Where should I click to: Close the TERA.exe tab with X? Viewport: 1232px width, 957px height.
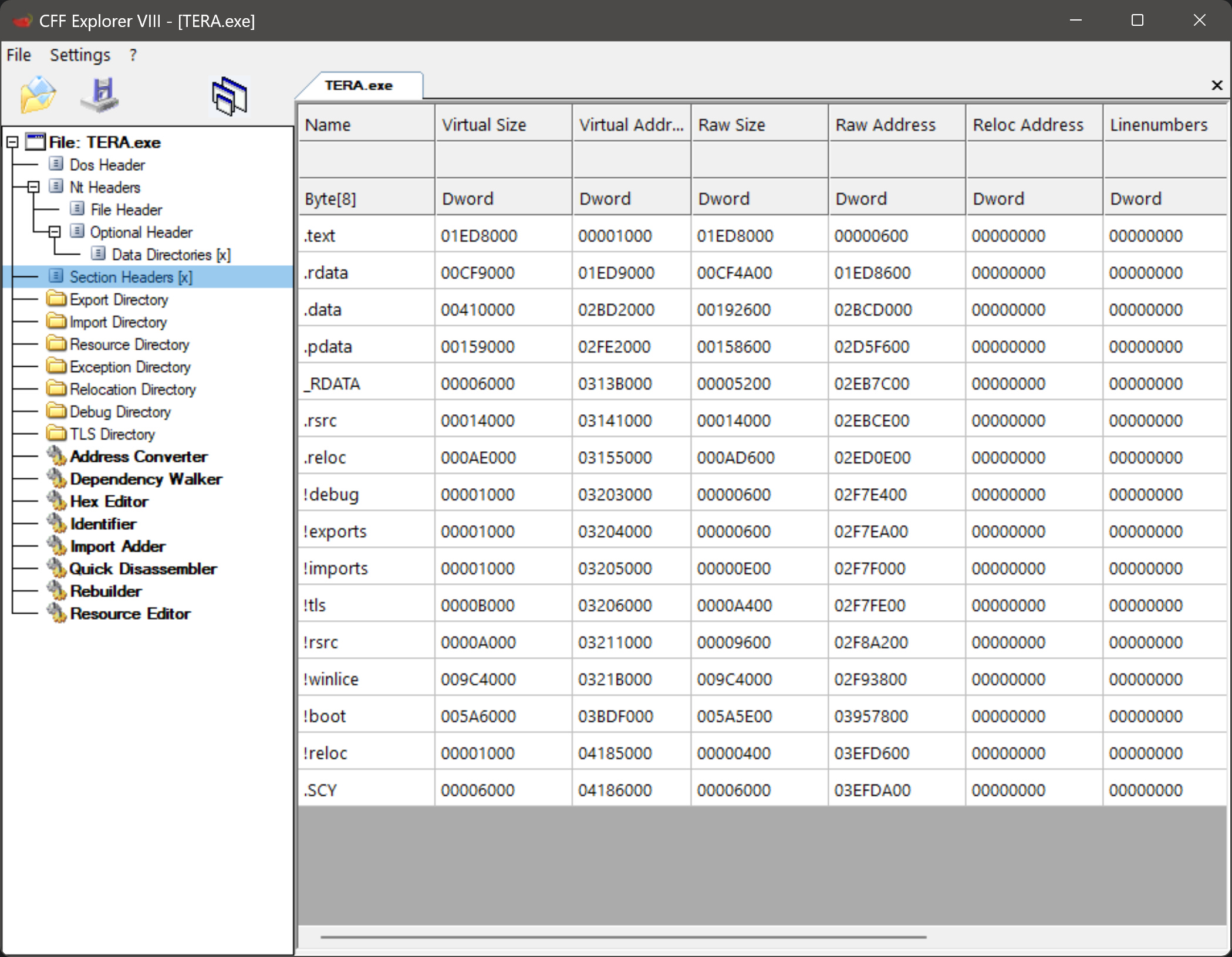click(x=1217, y=86)
